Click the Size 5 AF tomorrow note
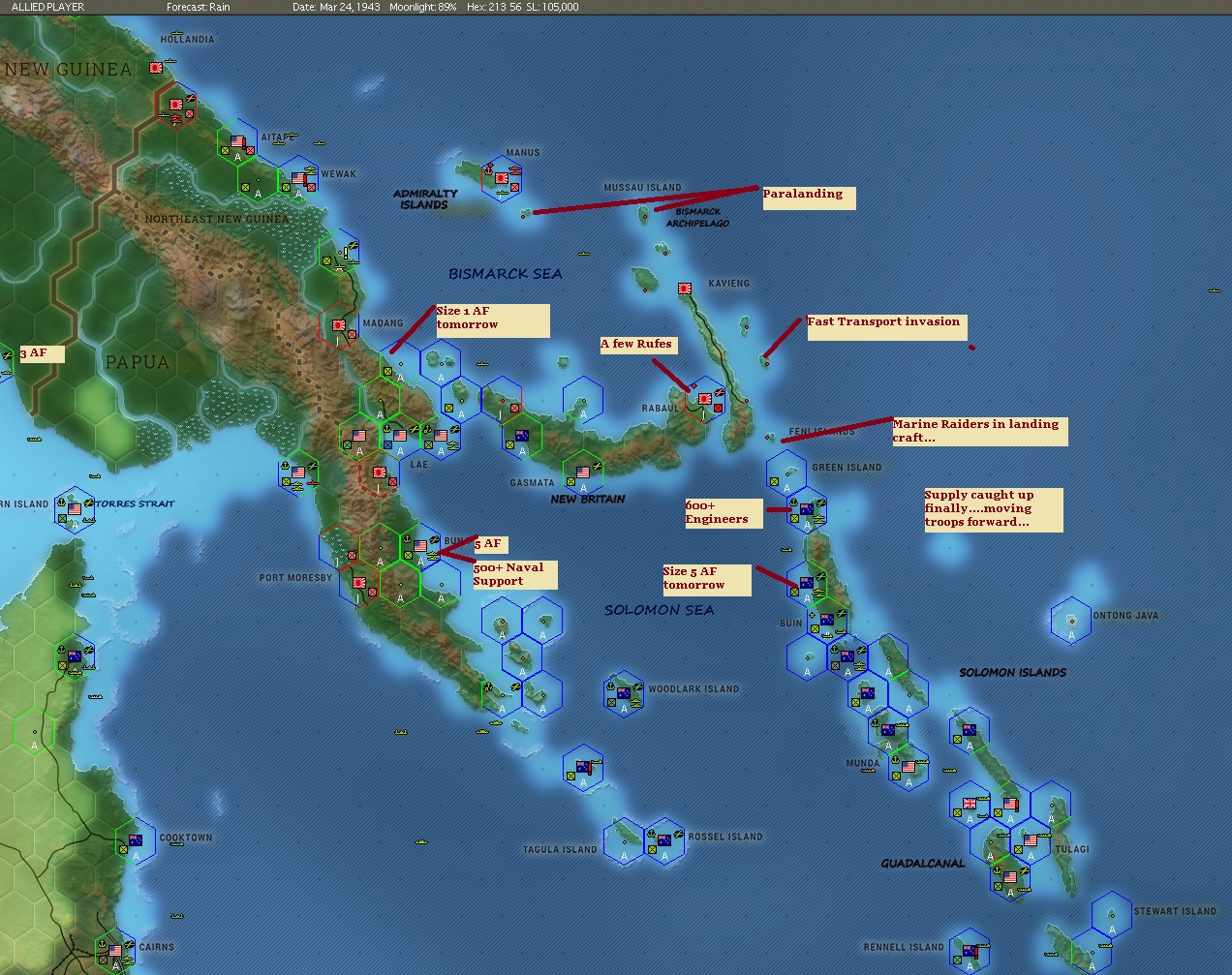 tap(706, 579)
